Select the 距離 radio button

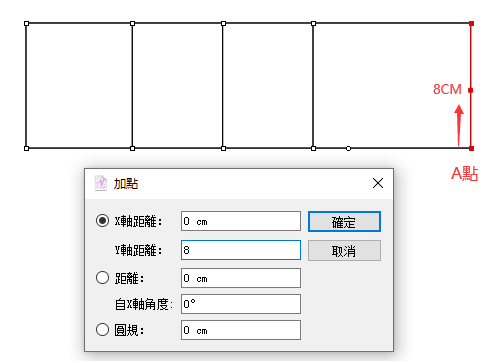[x=102, y=278]
